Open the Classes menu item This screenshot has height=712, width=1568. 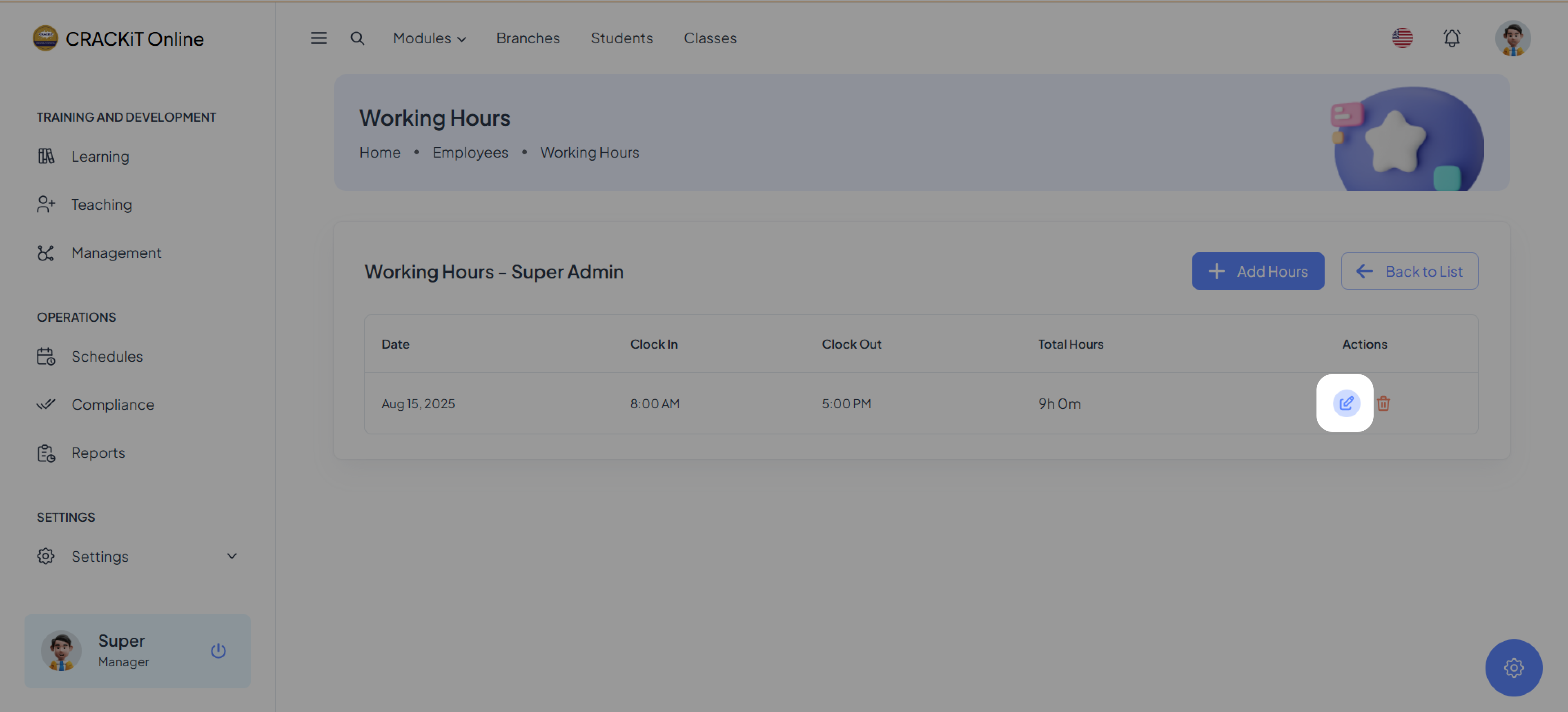(710, 38)
